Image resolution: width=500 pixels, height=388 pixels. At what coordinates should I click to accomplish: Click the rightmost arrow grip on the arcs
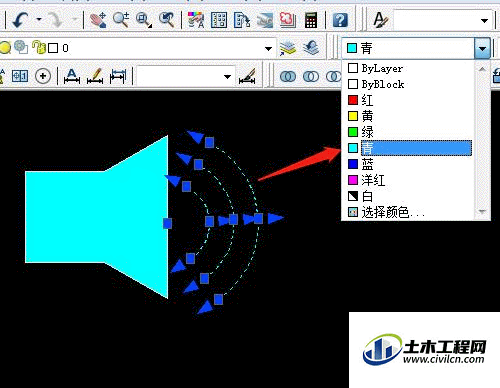(276, 218)
